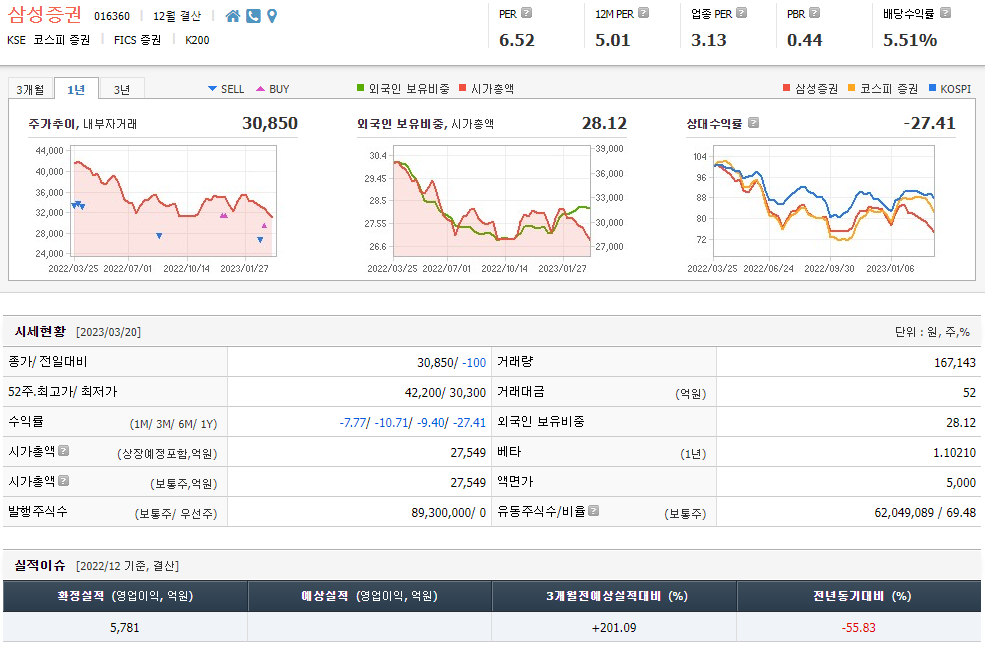Screen dimensions: 985x650
Task: Click PER value 6.52
Action: tap(517, 40)
